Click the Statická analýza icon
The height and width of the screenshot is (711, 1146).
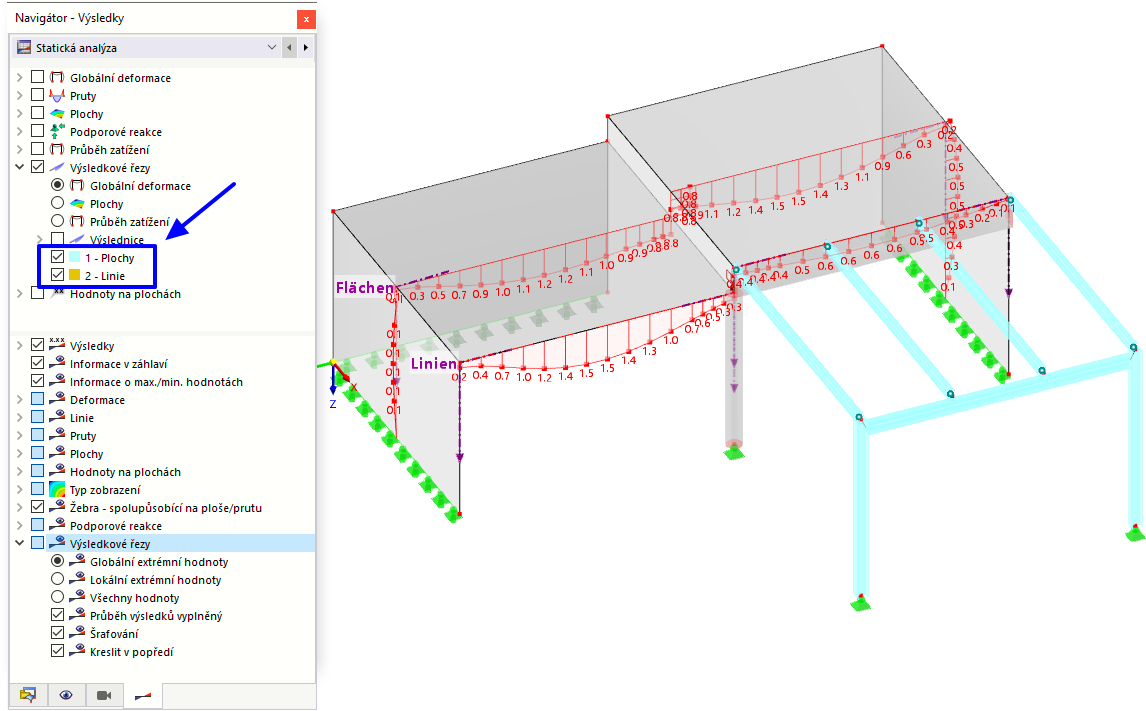click(x=24, y=47)
